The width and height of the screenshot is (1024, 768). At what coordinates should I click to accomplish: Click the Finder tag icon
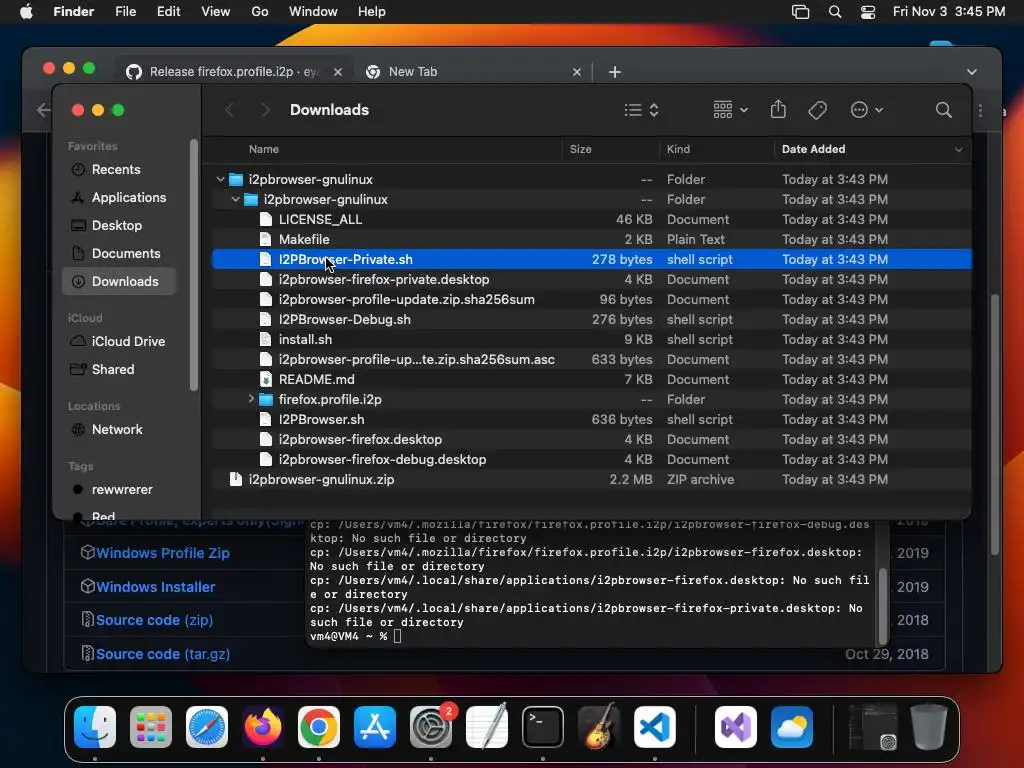[817, 110]
